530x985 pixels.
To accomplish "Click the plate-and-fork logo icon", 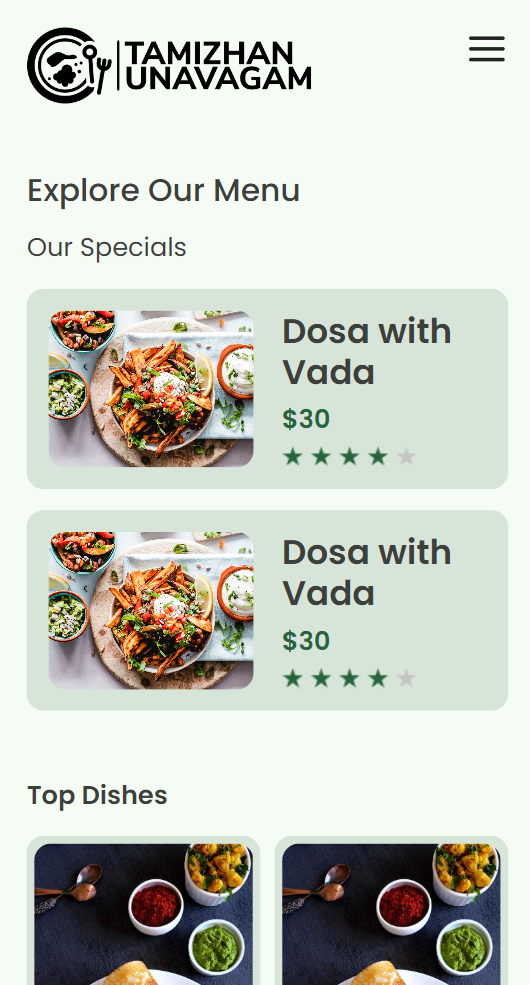I will pyautogui.click(x=70, y=65).
